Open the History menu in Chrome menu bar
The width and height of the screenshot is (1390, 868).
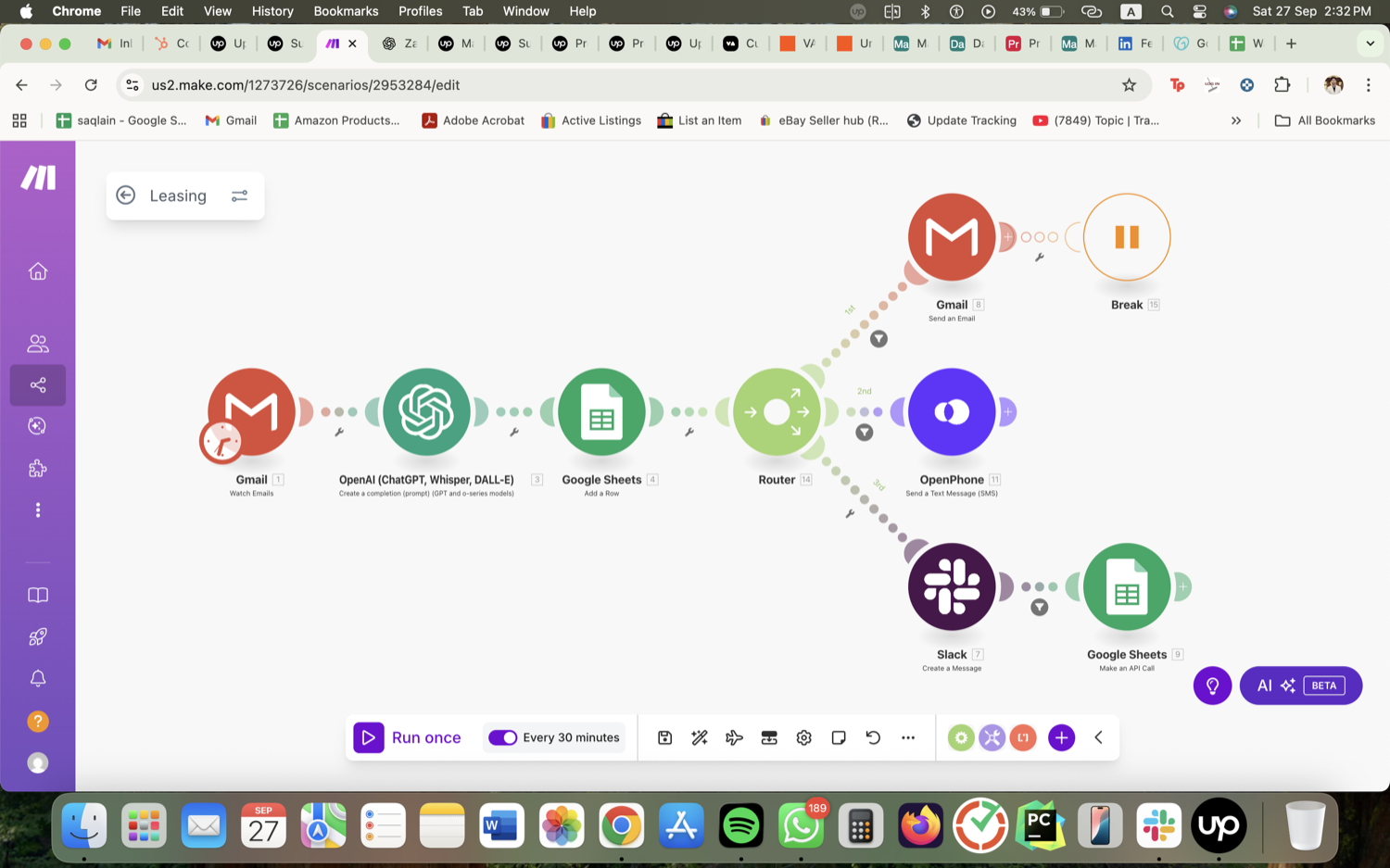pos(272,11)
